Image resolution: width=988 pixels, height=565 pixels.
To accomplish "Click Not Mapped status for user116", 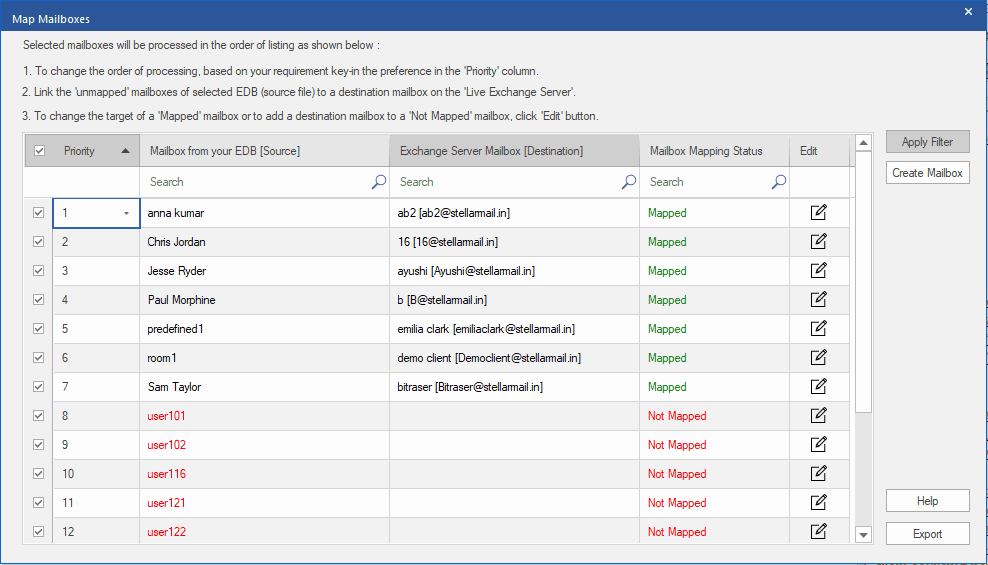I will 677,474.
